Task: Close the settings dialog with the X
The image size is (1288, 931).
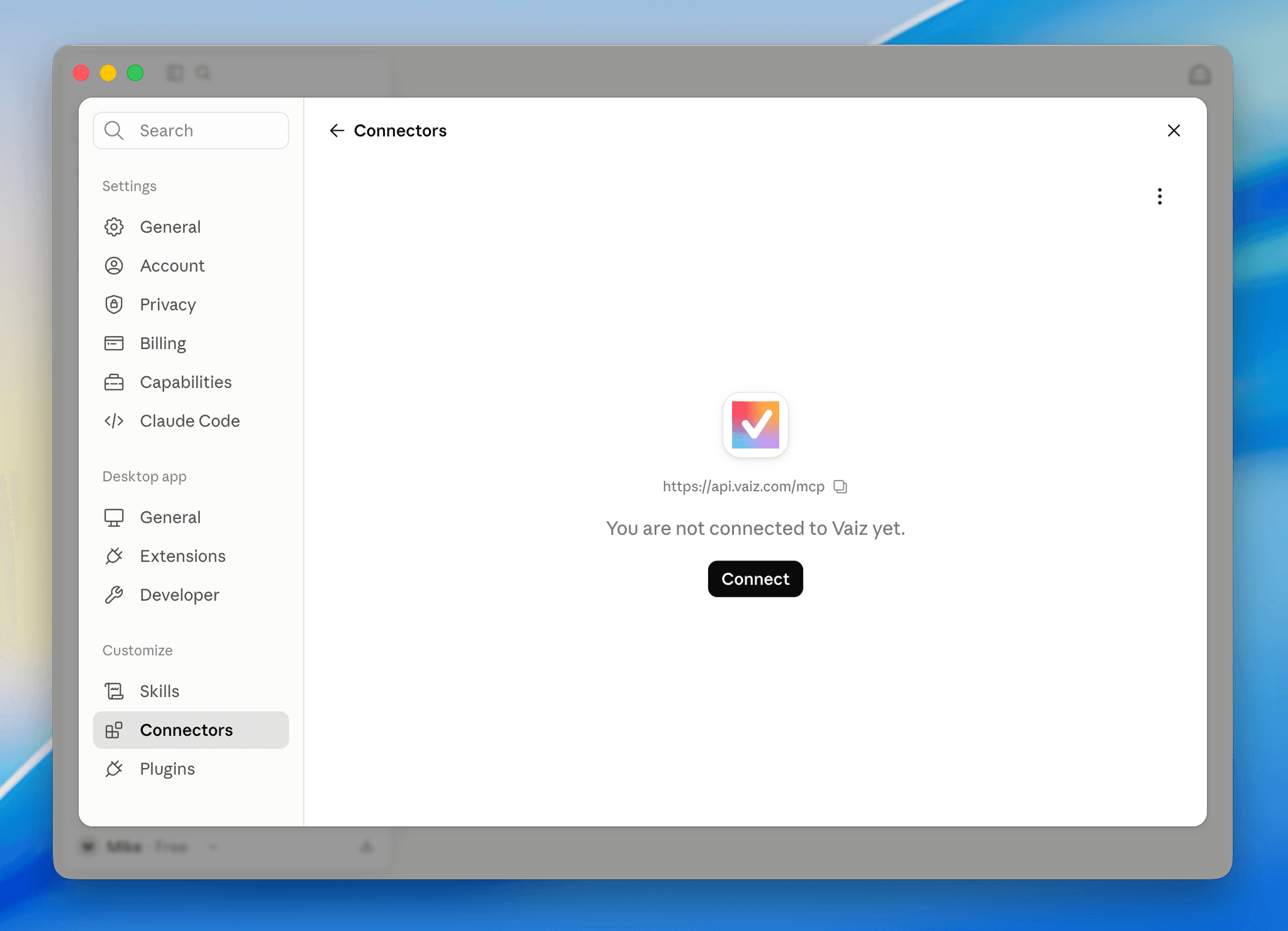Action: pyautogui.click(x=1174, y=130)
